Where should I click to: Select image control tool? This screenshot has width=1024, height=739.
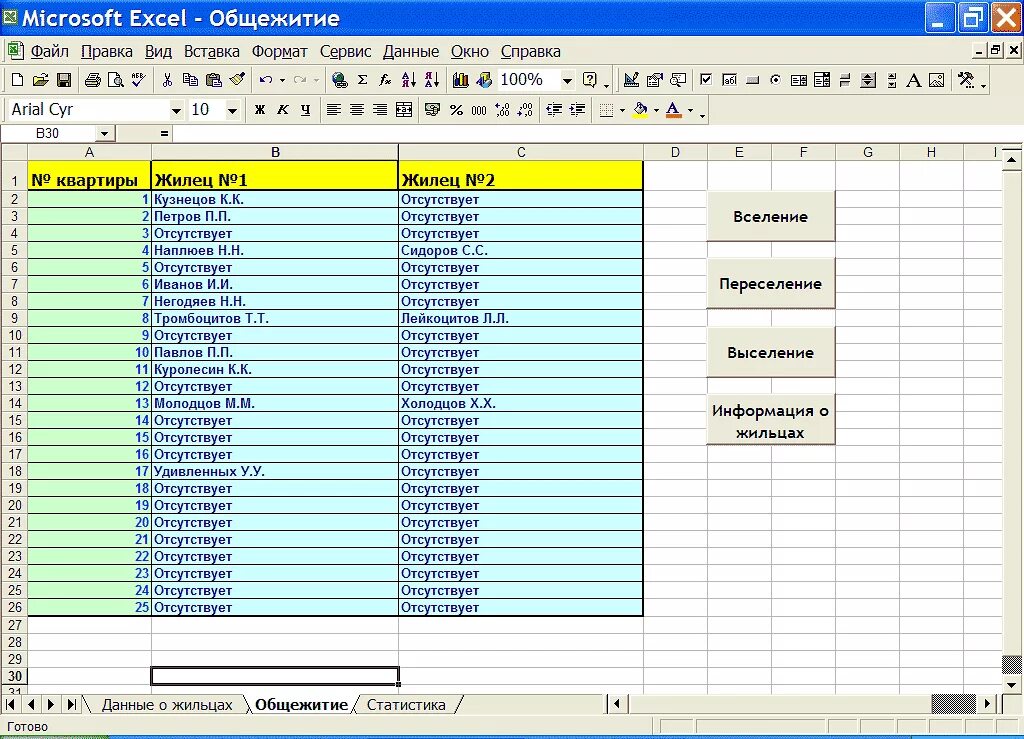(x=936, y=80)
